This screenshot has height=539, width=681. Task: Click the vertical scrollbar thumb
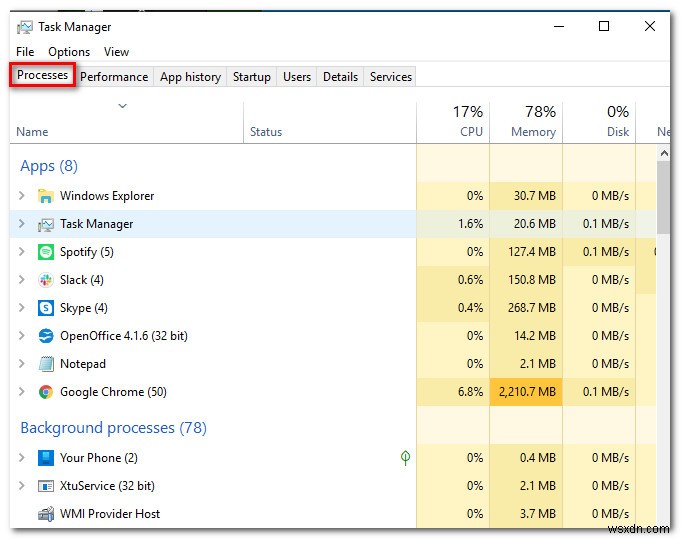tap(663, 197)
